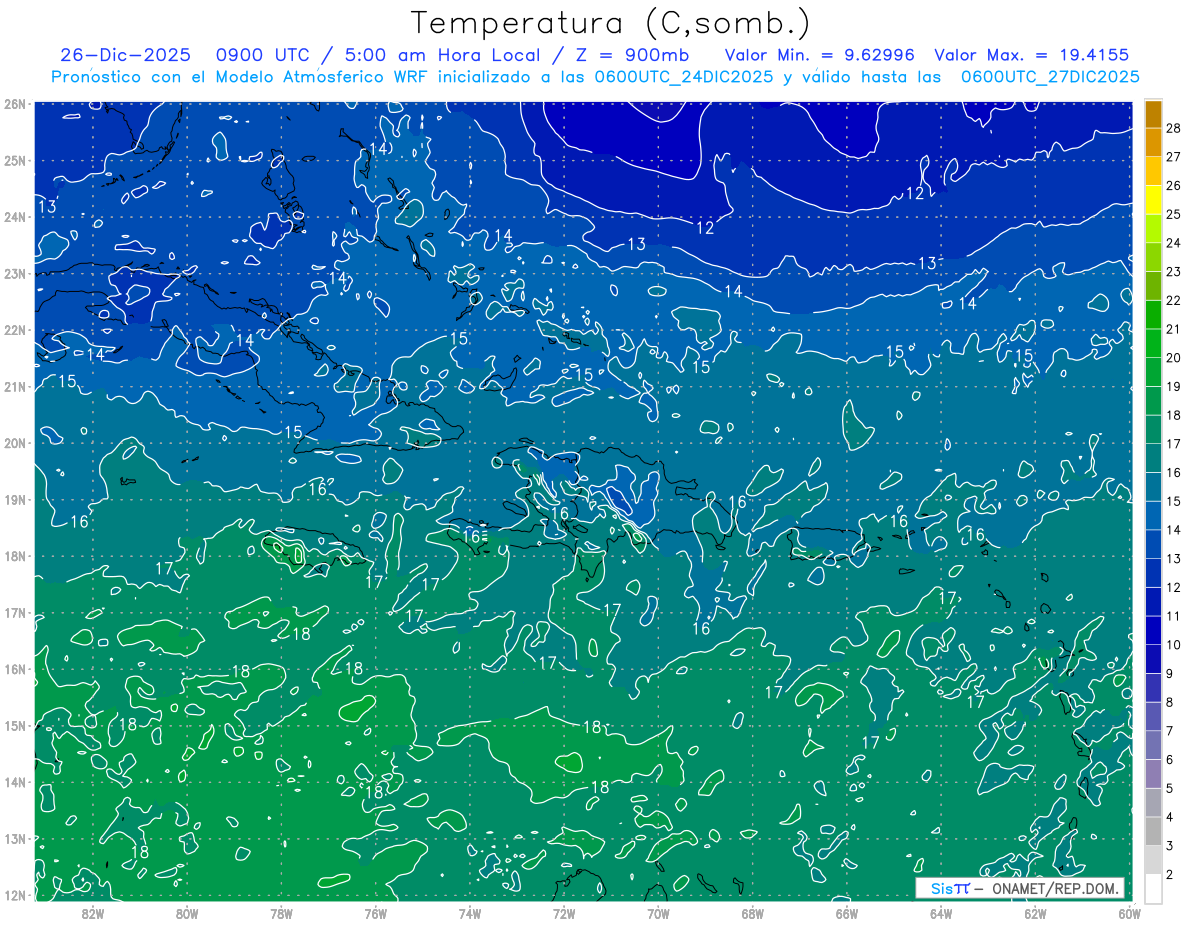Click the latitude axis label '18N'
This screenshot has width=1200, height=927.
[x=14, y=556]
